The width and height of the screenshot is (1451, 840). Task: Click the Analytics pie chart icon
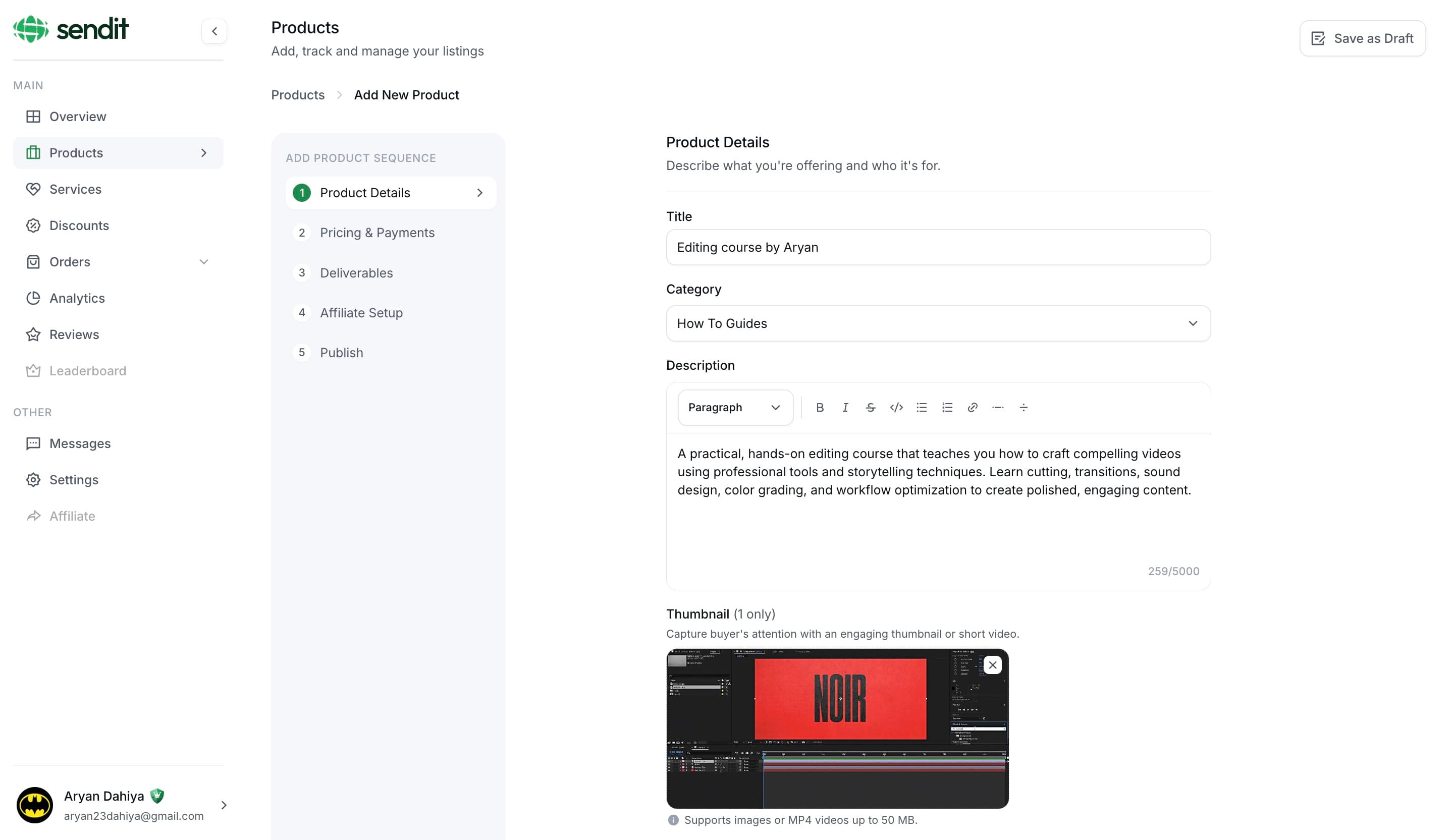(33, 298)
